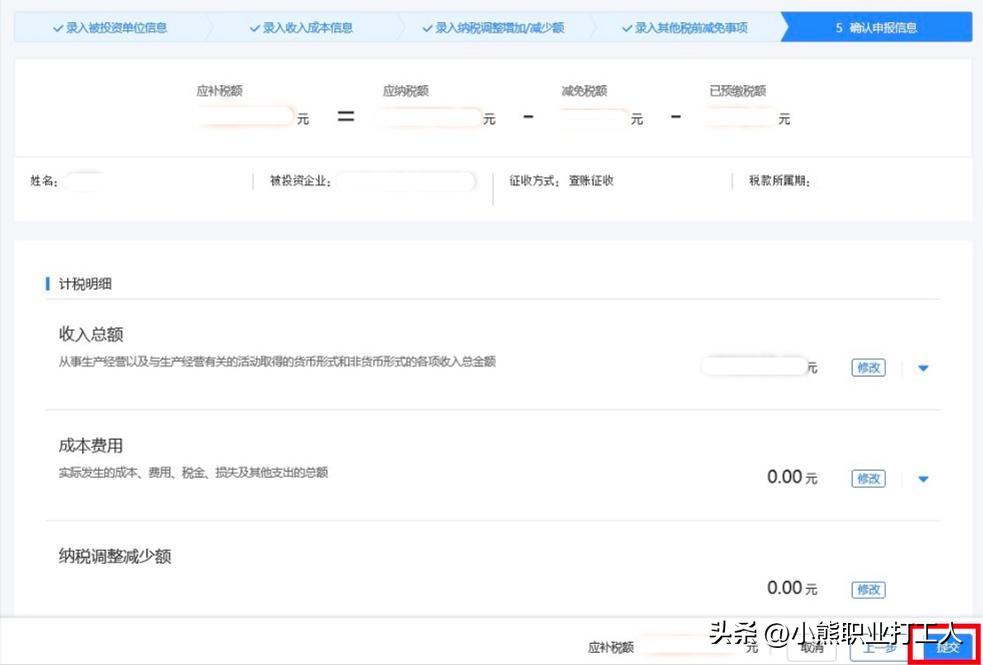Image resolution: width=983 pixels, height=665 pixels.
Task: Click the 取消 cancel button
Action: (812, 648)
